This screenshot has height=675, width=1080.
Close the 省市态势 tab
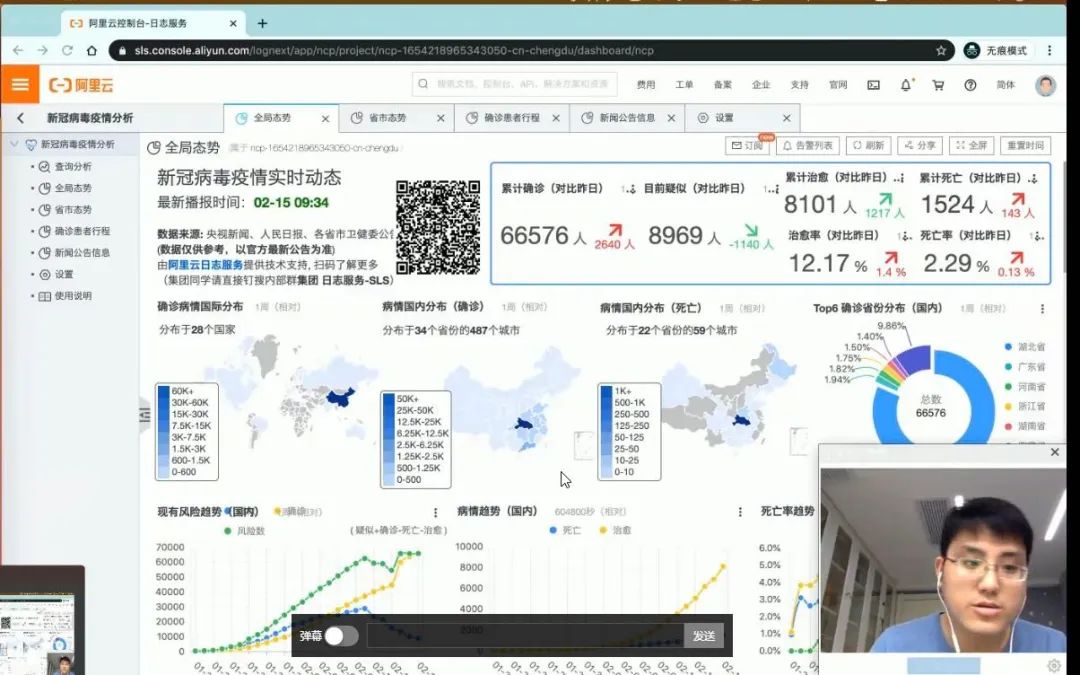441,118
